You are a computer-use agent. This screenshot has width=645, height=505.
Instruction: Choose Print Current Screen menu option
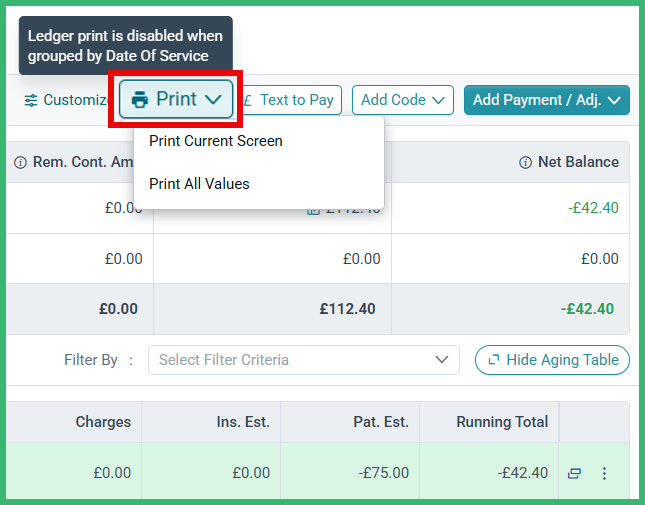[x=216, y=141]
